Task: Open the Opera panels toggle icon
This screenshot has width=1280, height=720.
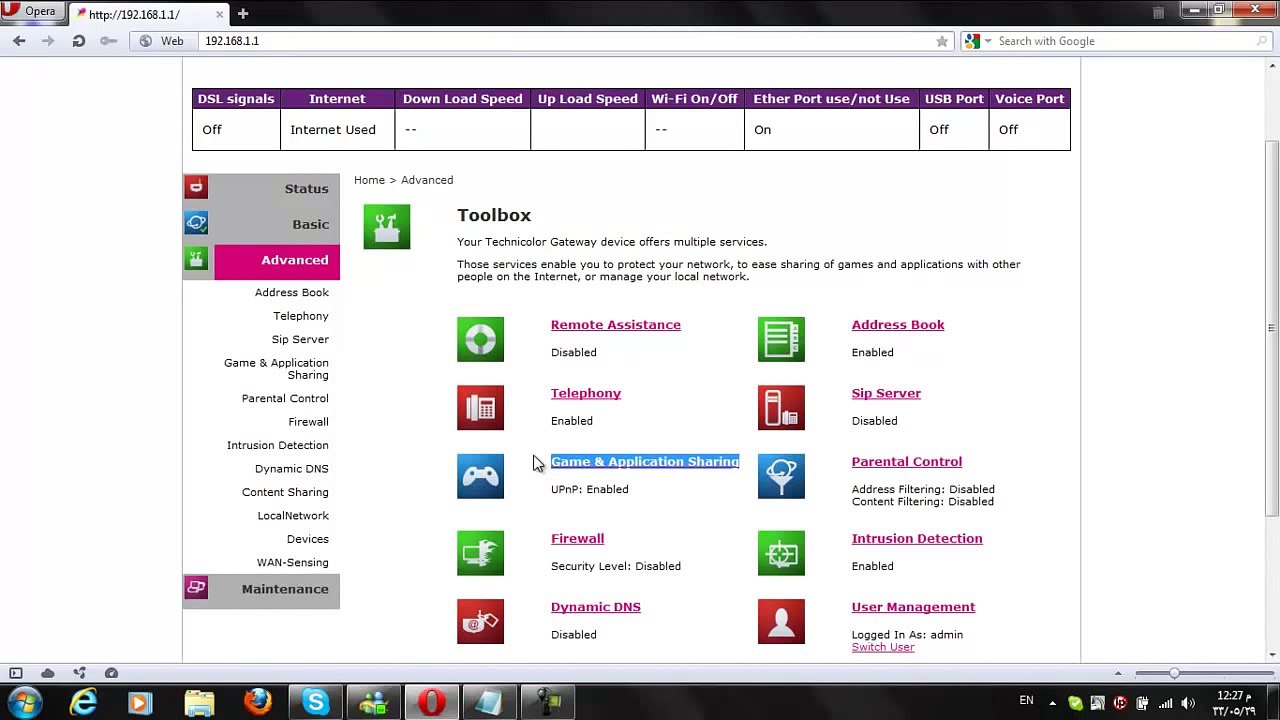Action: tap(15, 673)
